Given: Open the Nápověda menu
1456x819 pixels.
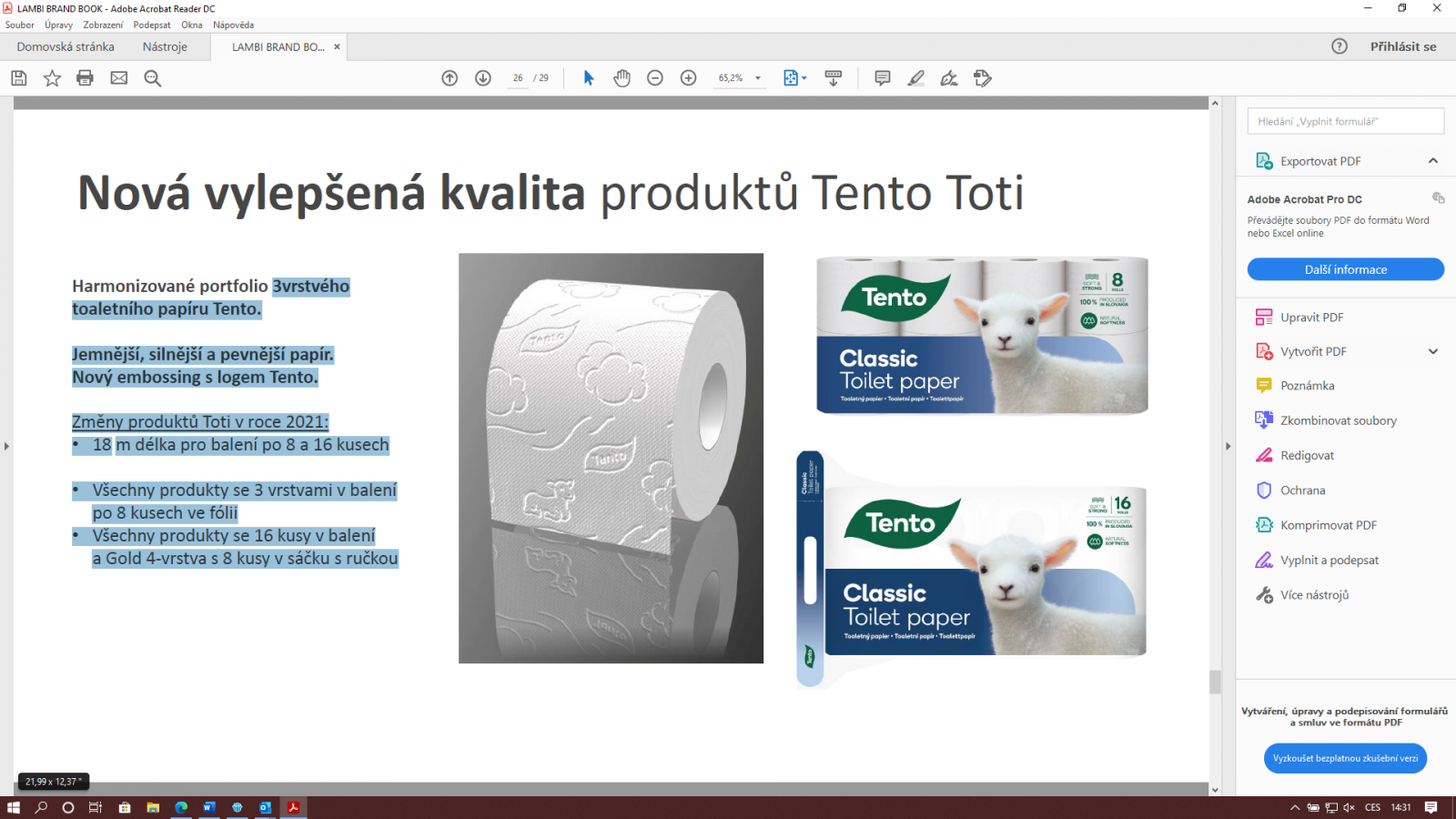Looking at the screenshot, I should pos(234,25).
